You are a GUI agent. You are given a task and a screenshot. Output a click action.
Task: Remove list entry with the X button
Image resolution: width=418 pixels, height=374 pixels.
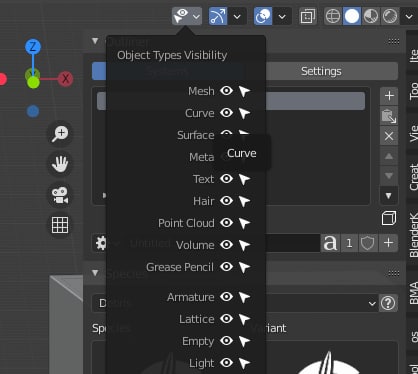[389, 136]
